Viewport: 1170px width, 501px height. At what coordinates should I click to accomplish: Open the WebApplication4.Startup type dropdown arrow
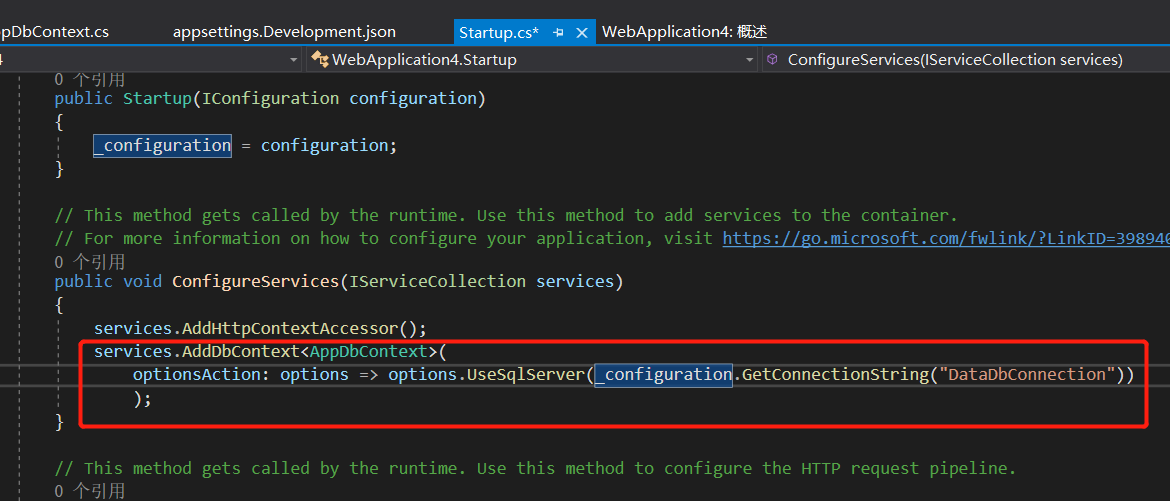[750, 60]
